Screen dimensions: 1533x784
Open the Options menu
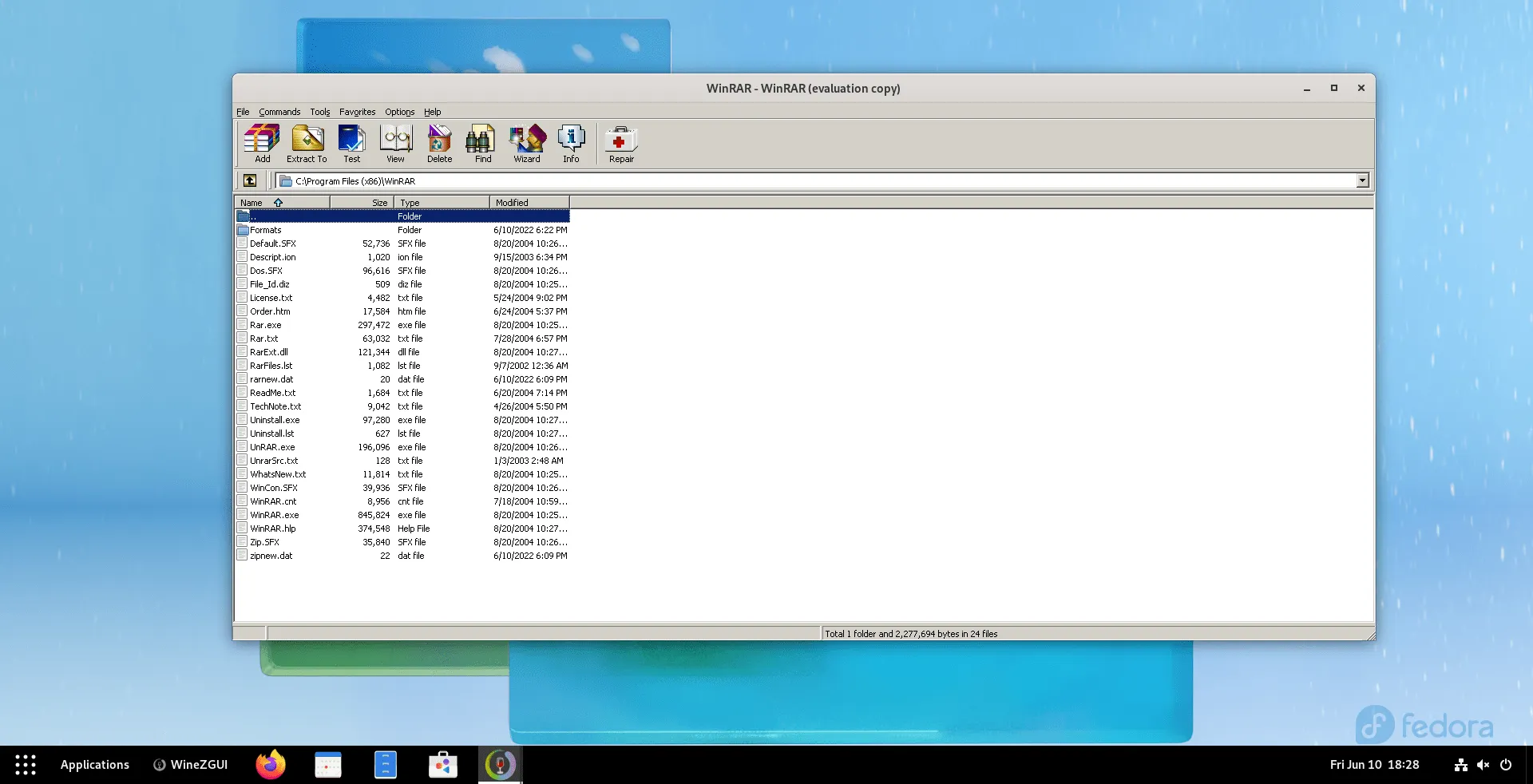coord(399,112)
